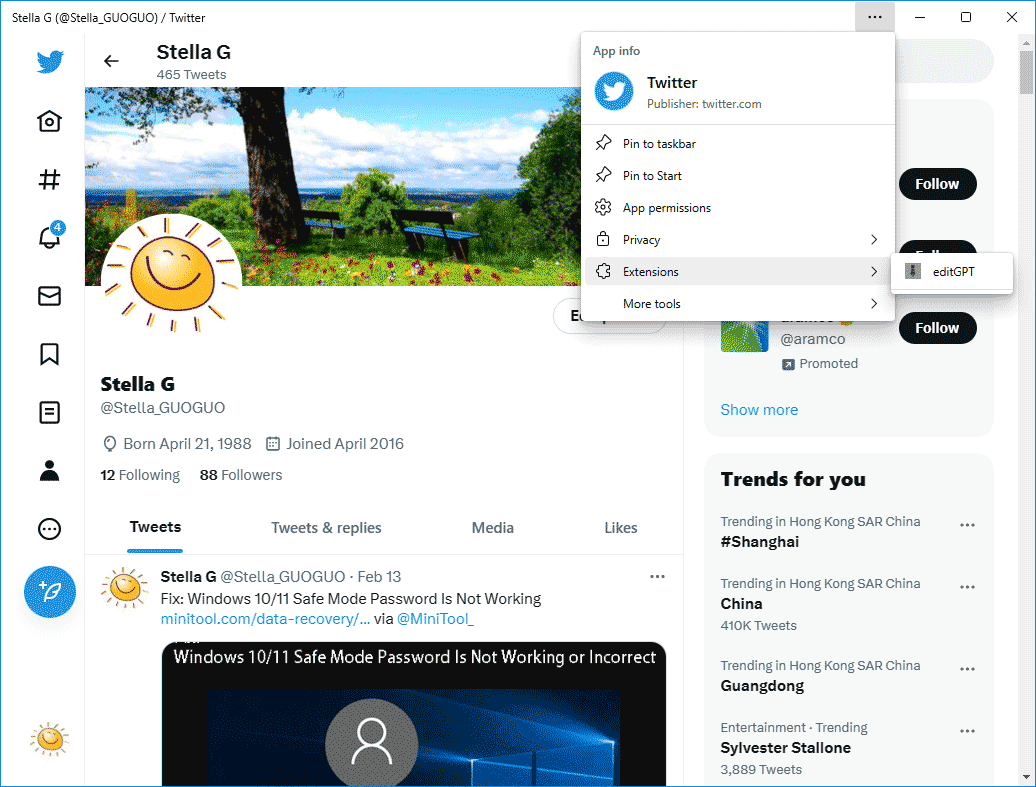This screenshot has height=787, width=1036.
Task: Click the title bar three-dots app menu
Action: tap(875, 17)
